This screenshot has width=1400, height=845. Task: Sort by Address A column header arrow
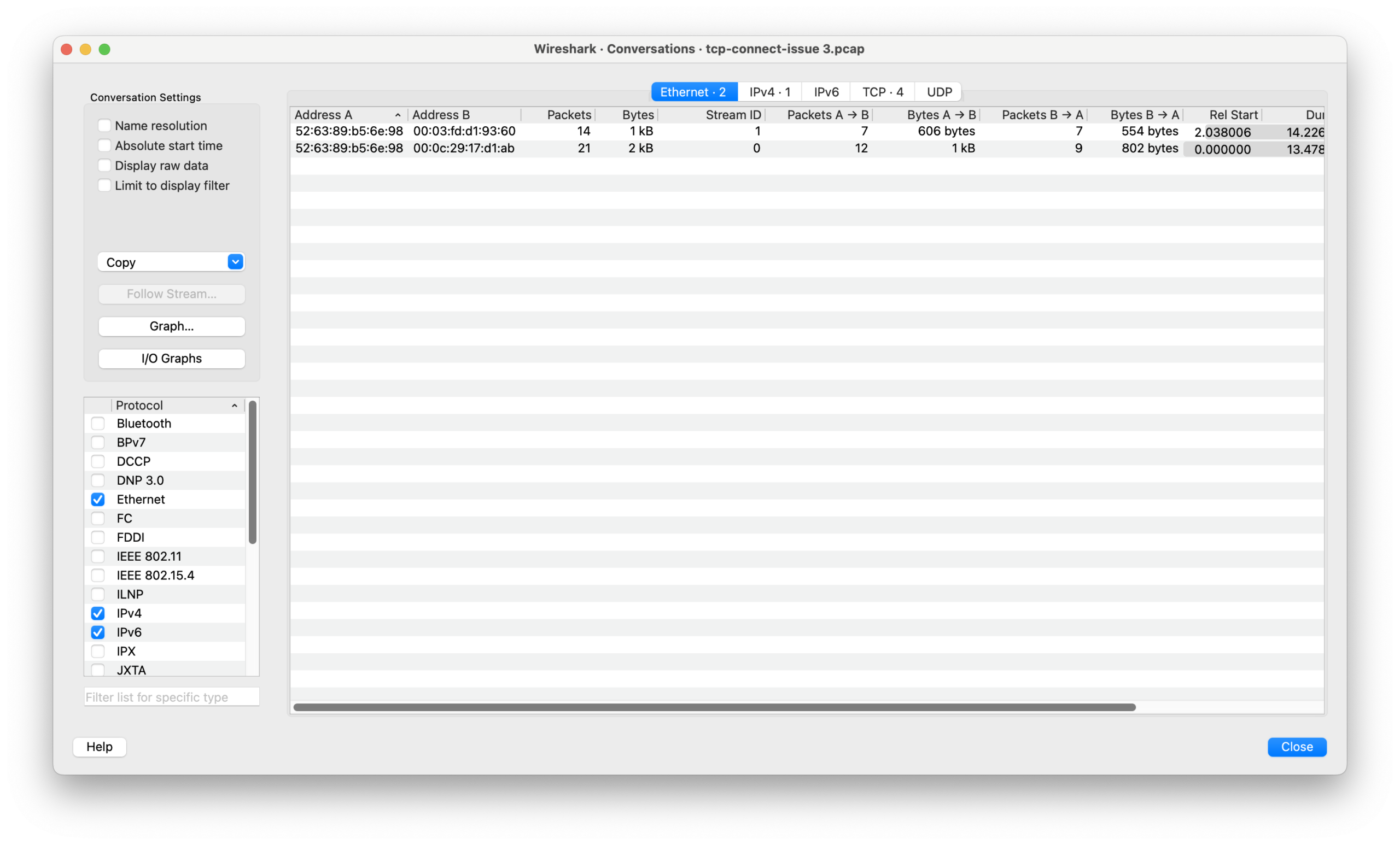point(398,115)
